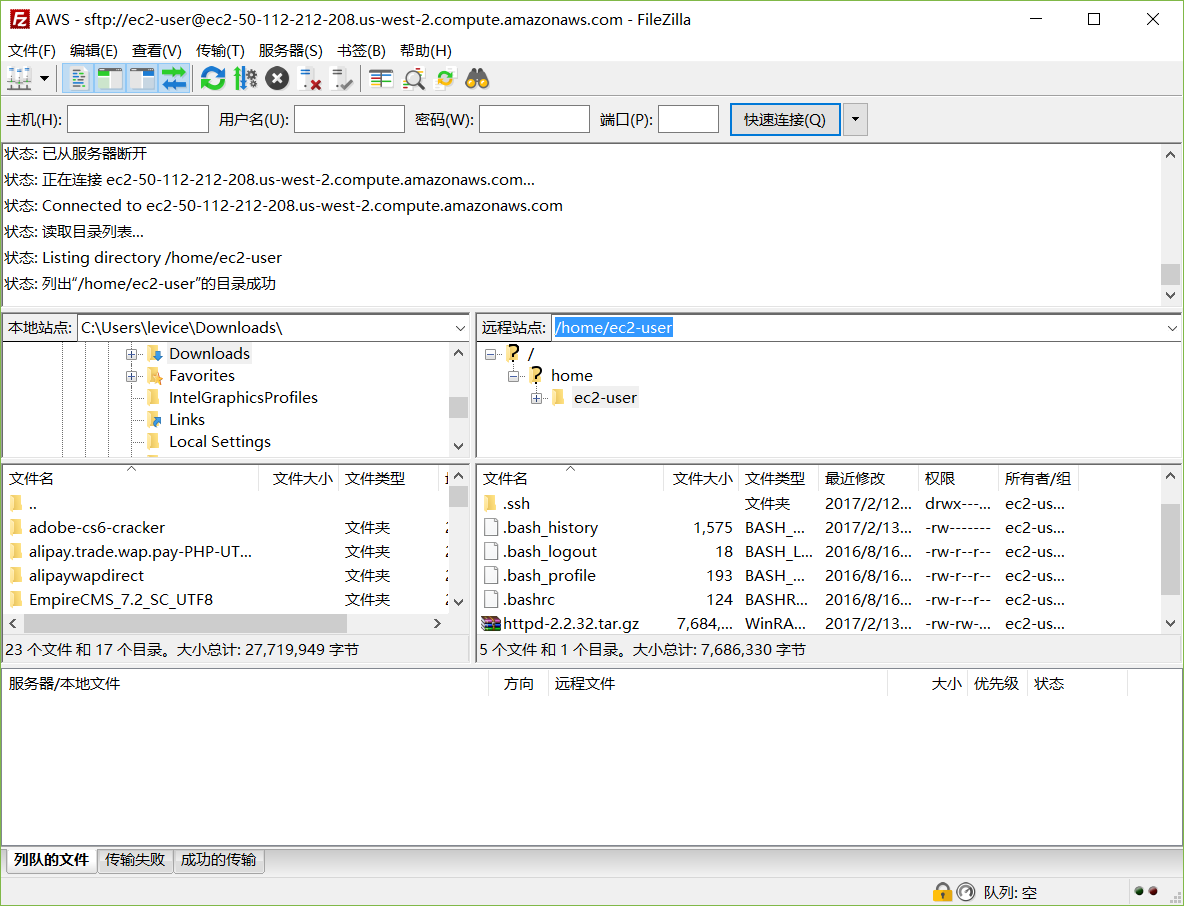The width and height of the screenshot is (1184, 906).
Task: Sort remote files by 最近修改 column
Action: [867, 479]
